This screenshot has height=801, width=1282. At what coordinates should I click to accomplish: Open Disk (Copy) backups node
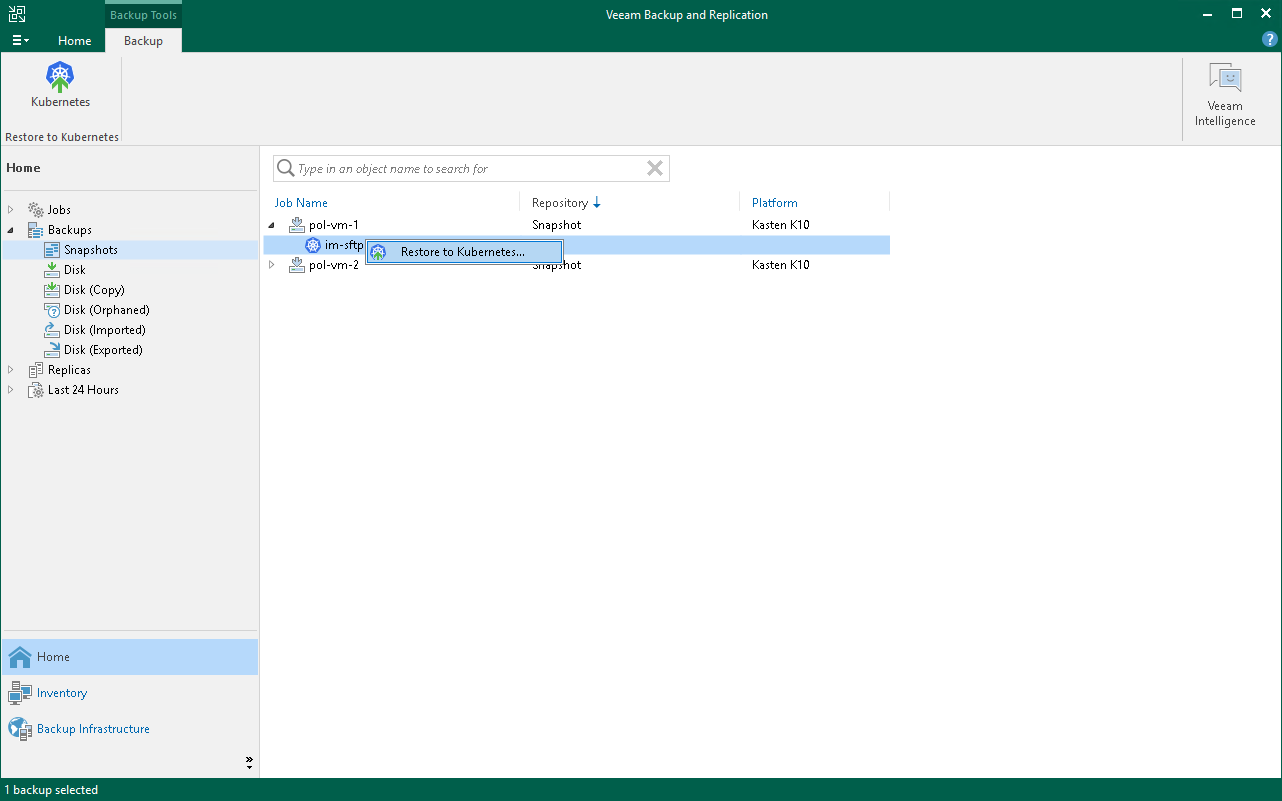[94, 290]
